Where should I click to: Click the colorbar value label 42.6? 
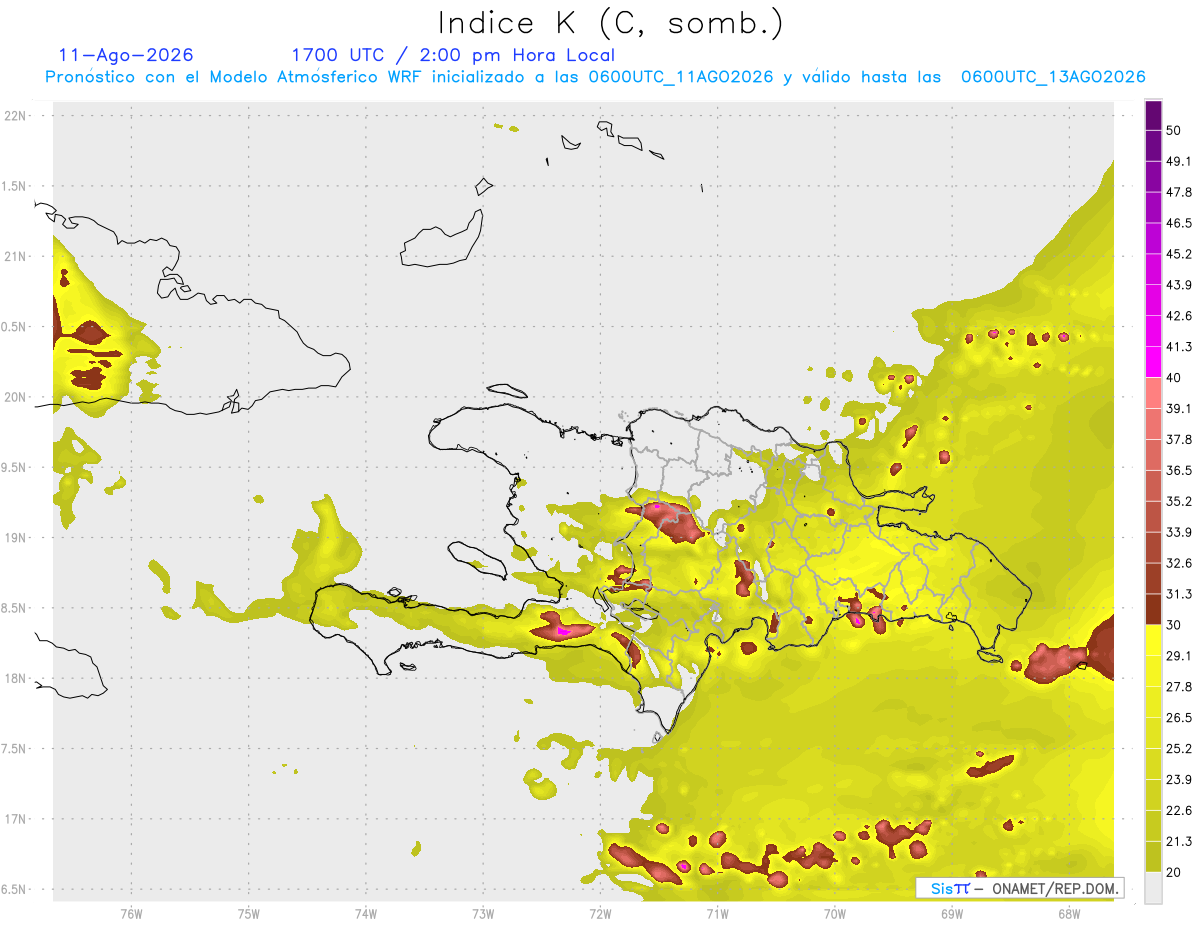pyautogui.click(x=1179, y=316)
